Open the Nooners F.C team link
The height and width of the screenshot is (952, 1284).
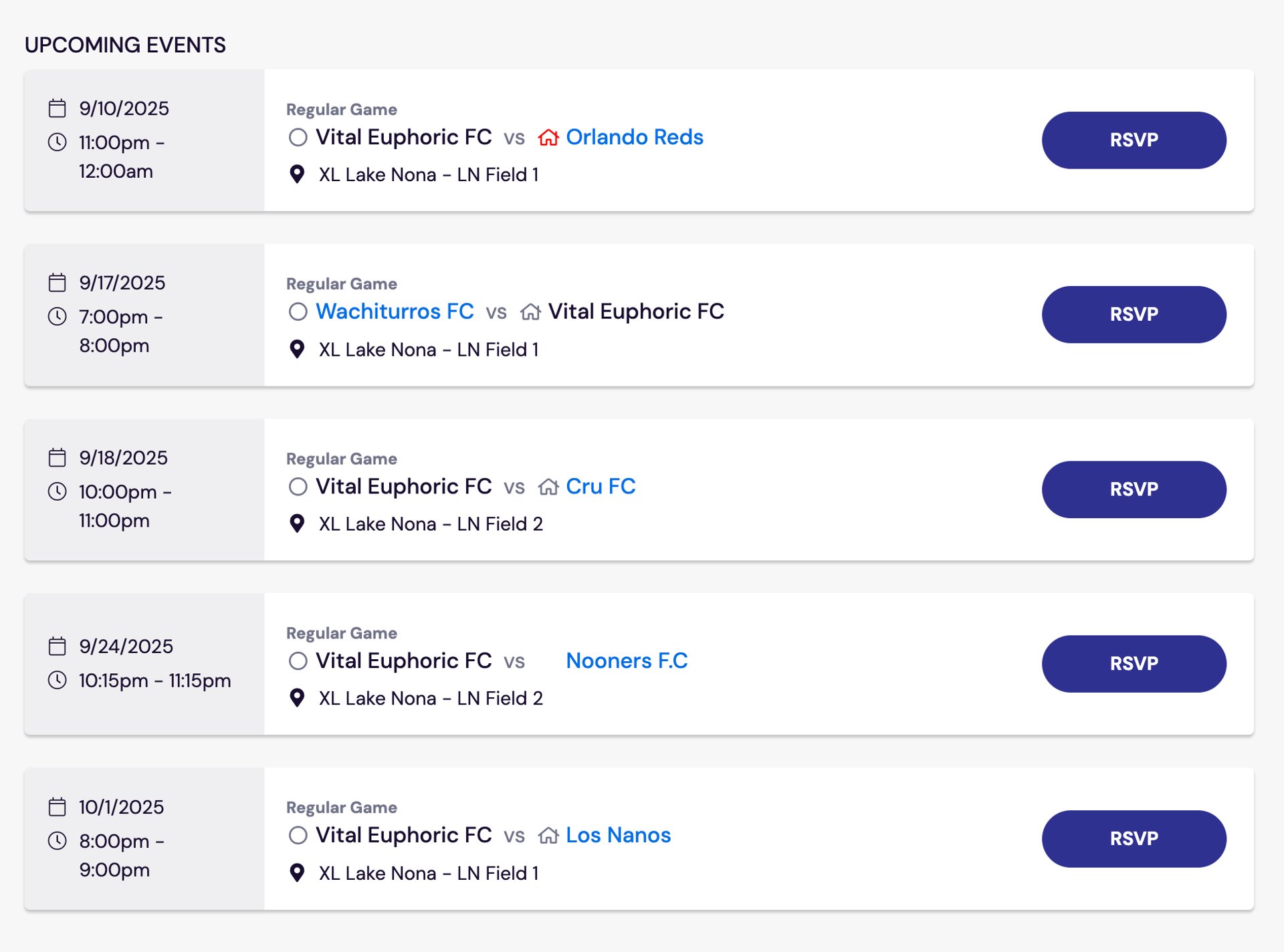coord(627,661)
